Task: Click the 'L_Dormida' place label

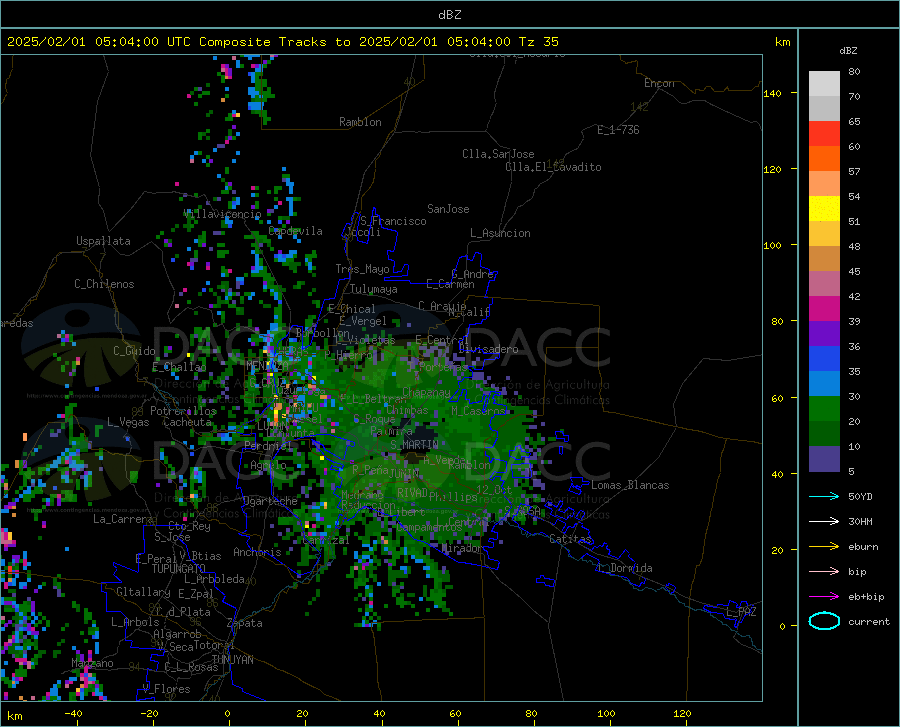Action: click(624, 568)
